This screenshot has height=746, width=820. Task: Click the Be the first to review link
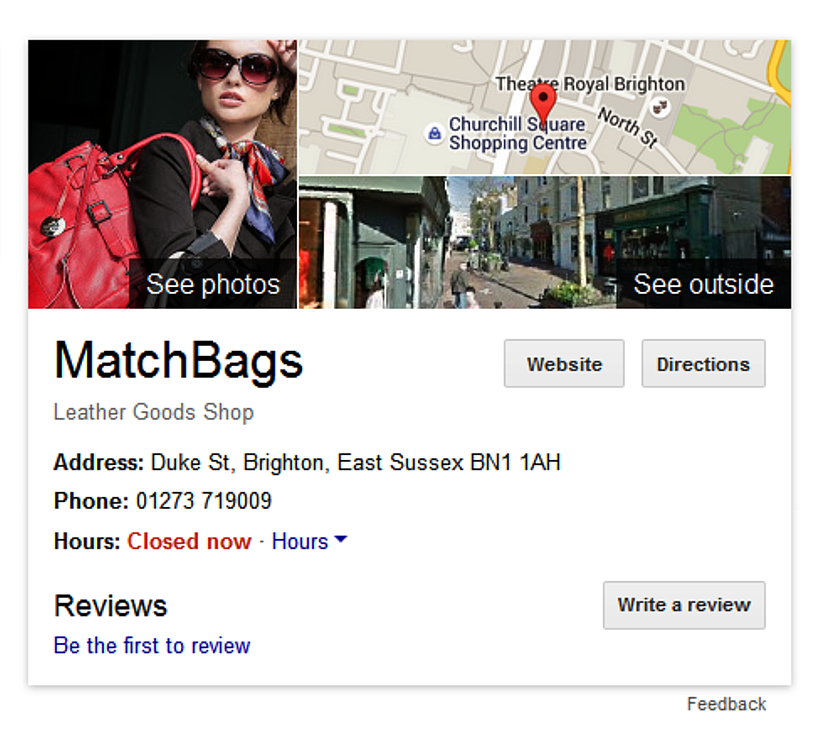click(x=152, y=646)
